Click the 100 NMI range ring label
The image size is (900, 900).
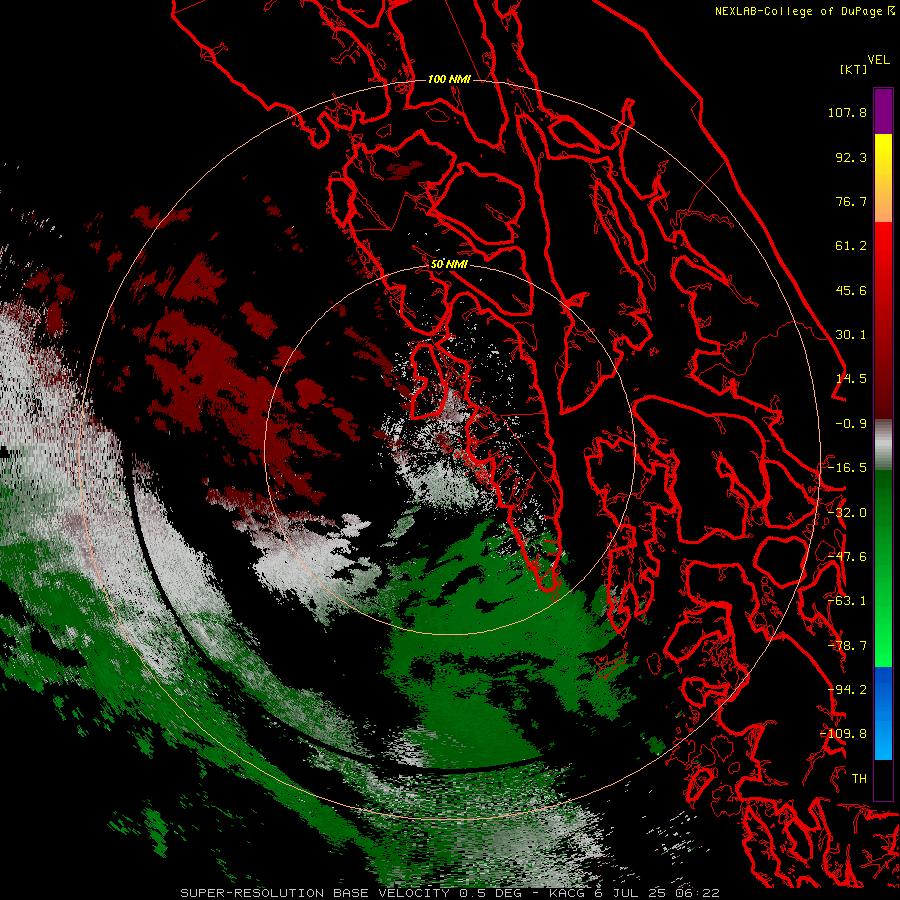point(449,79)
